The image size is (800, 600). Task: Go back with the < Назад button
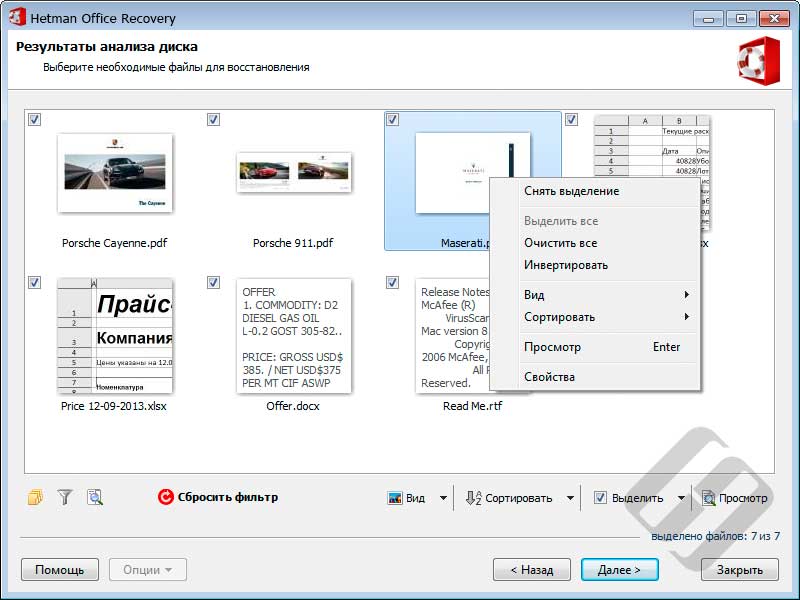[x=532, y=569]
